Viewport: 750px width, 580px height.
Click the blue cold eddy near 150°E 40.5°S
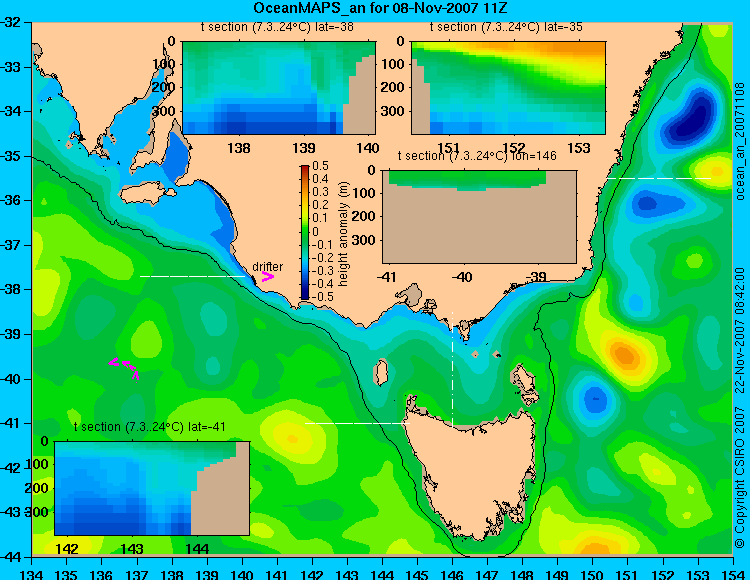point(595,398)
